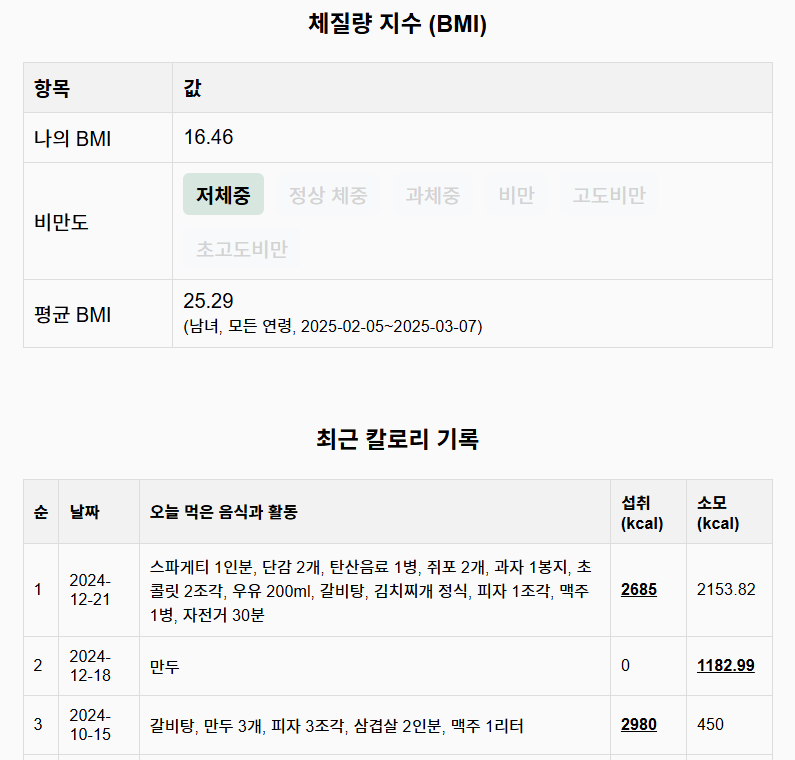Click the 초고도비만 category badge
The height and width of the screenshot is (760, 795).
[x=241, y=249]
